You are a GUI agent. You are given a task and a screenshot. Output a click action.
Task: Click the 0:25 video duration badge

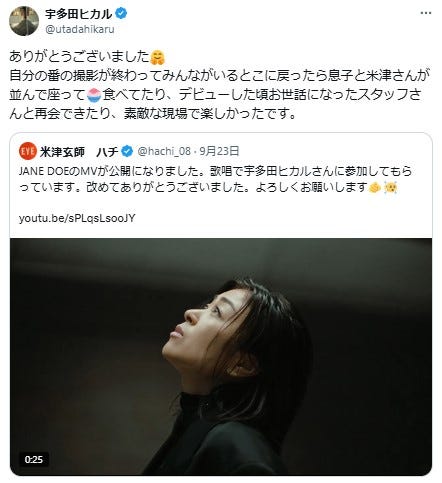tap(34, 460)
